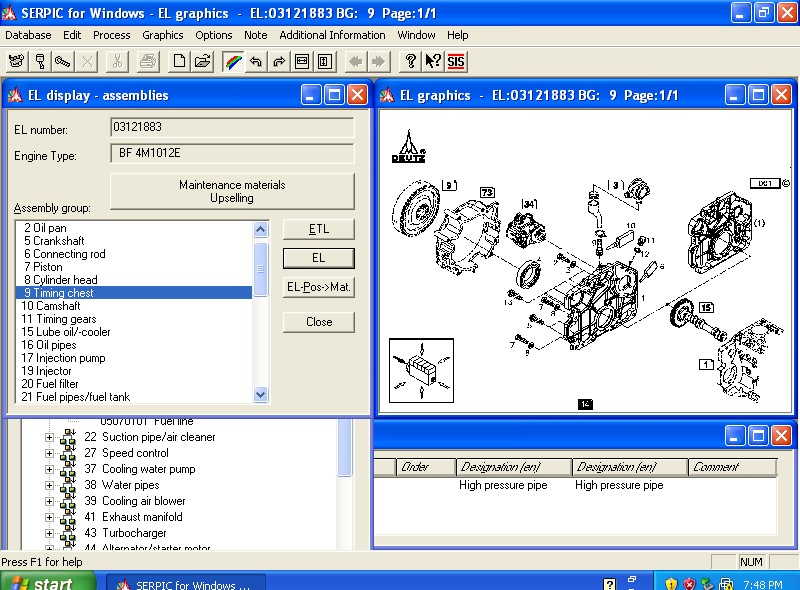Click the piston toolbar icon
Image resolution: width=800 pixels, height=590 pixels.
tap(40, 62)
